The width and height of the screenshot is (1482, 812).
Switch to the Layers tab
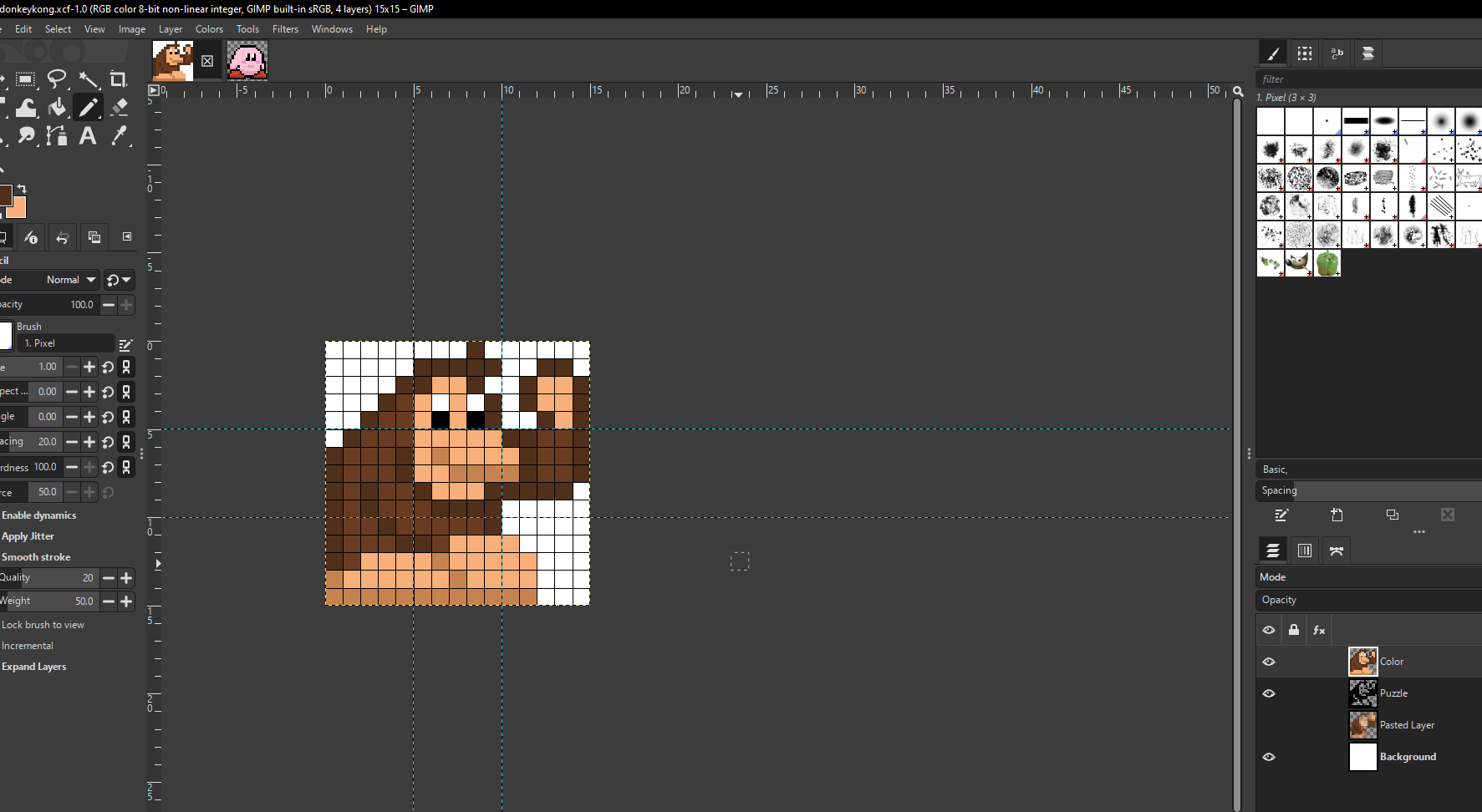click(1273, 551)
